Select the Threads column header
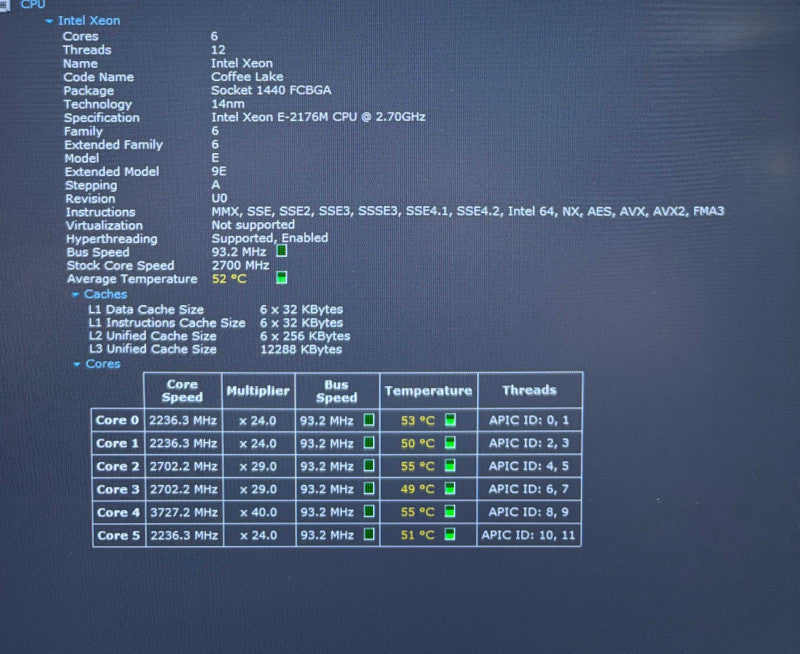 coord(530,390)
